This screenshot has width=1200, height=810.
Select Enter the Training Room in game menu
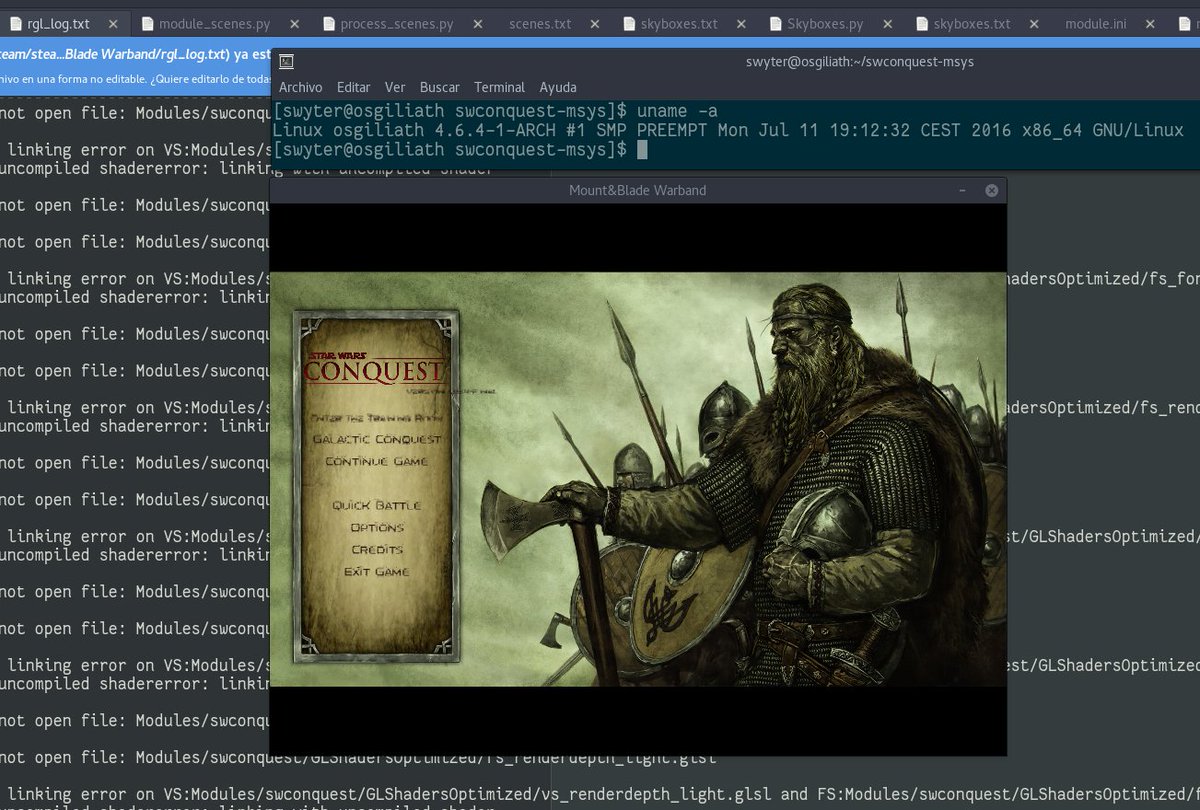click(x=377, y=417)
